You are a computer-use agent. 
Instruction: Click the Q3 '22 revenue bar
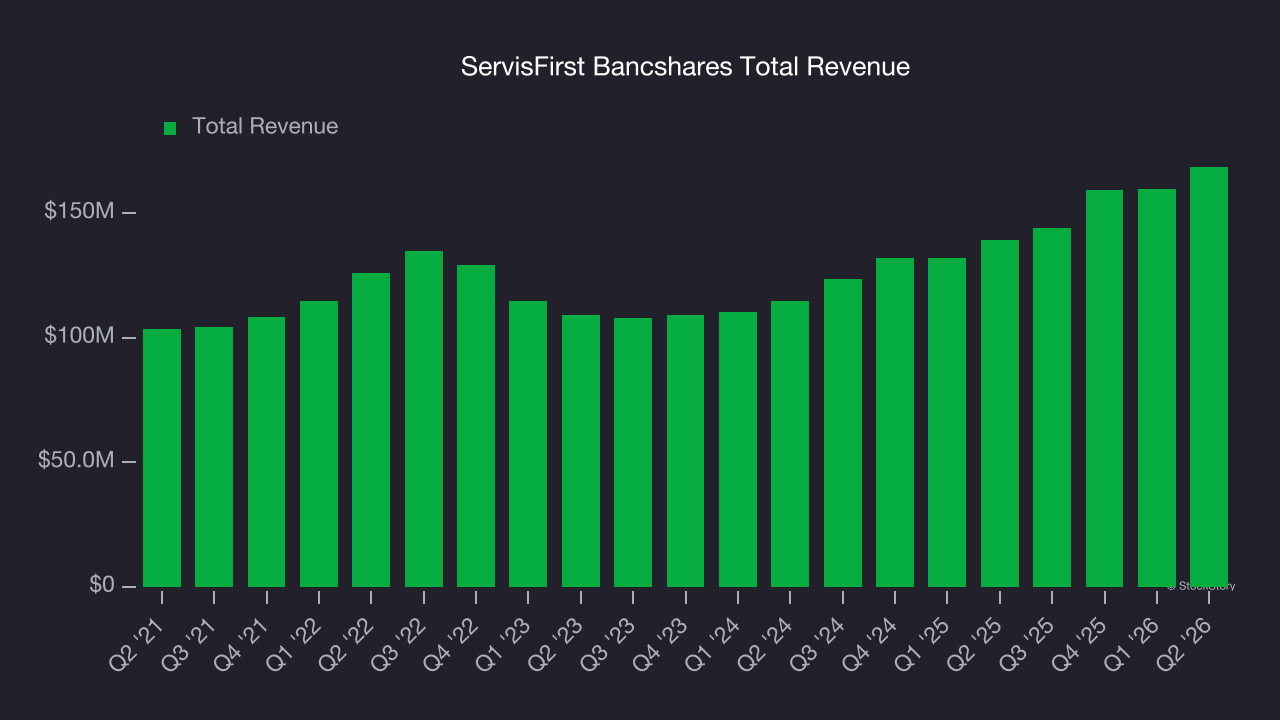[x=424, y=419]
